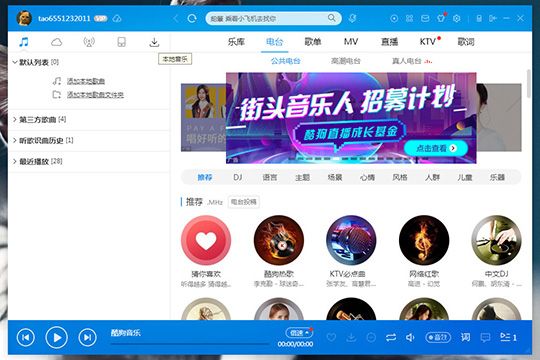Open the KTV必点曲 radio station
The image size is (540, 360).
(x=351, y=240)
